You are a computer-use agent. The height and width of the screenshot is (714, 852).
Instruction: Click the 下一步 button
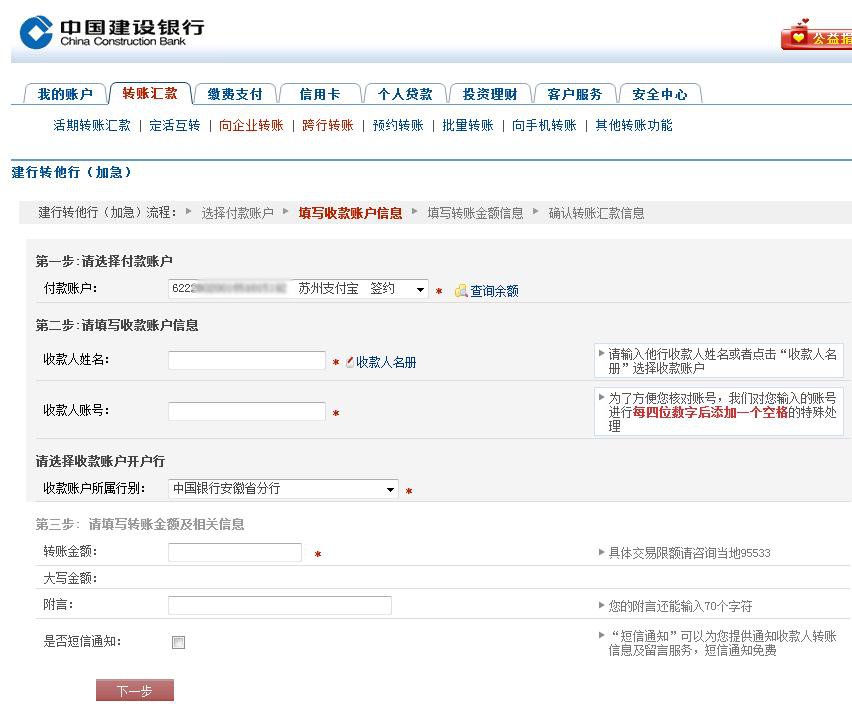[x=135, y=690]
